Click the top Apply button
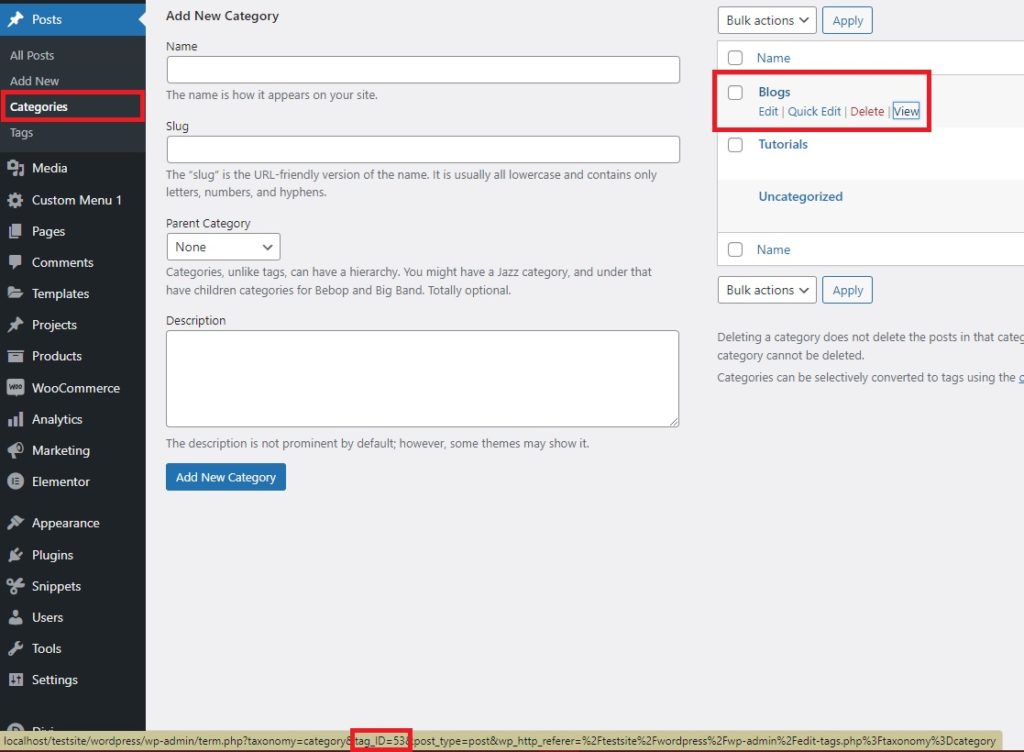 [847, 20]
